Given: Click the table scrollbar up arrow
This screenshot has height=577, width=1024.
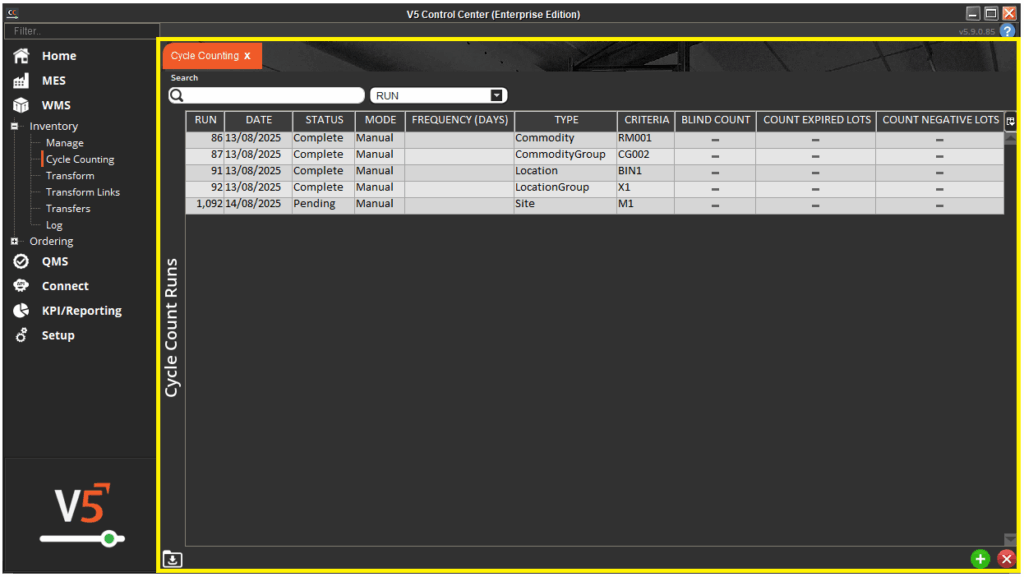Looking at the screenshot, I should (x=1010, y=139).
